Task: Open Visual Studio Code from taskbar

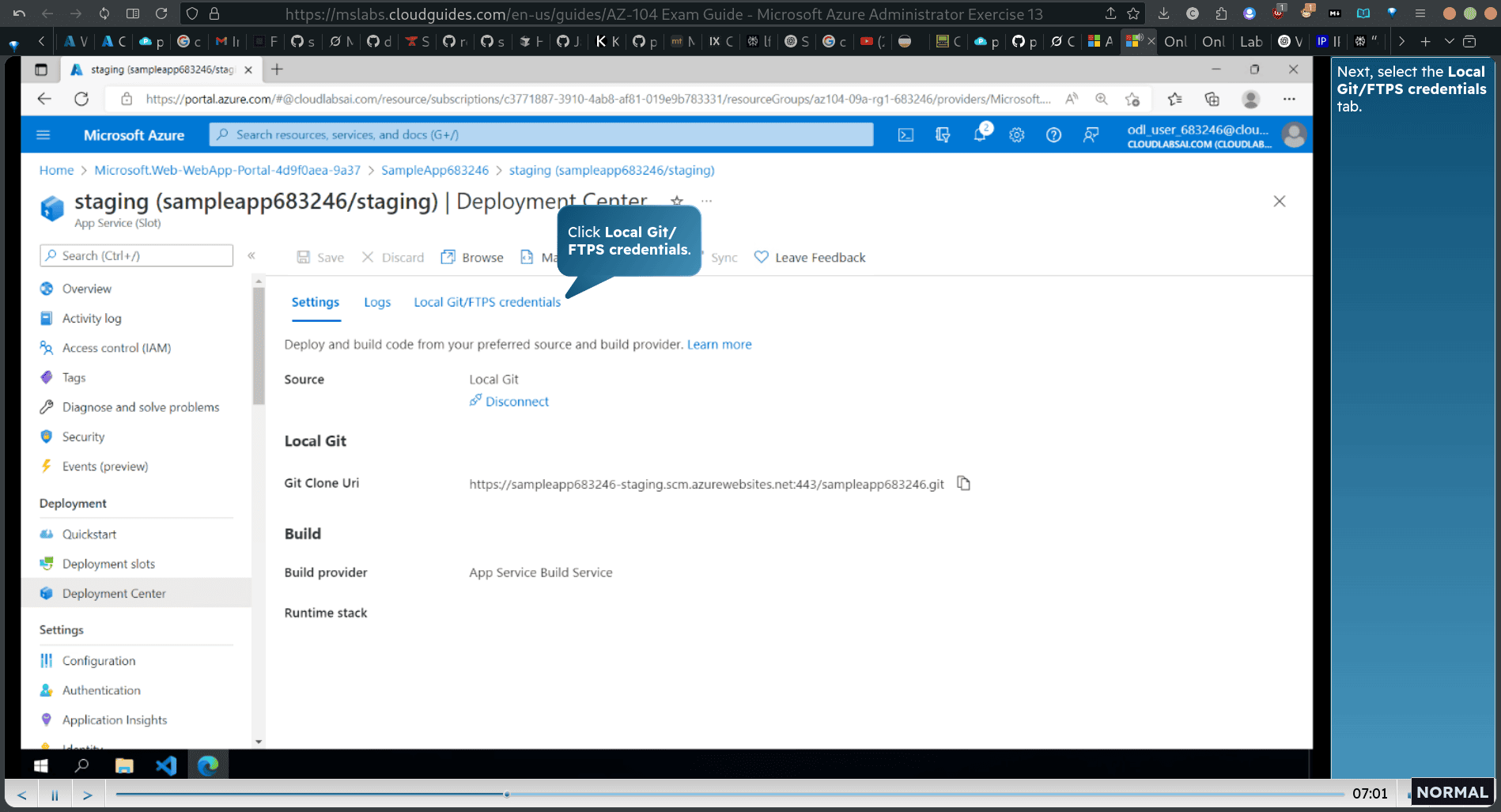Action: pos(166,765)
